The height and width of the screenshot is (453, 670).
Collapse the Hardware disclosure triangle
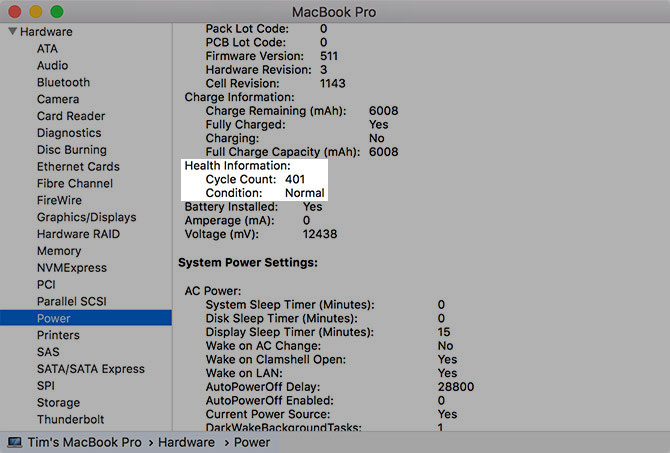[x=12, y=31]
